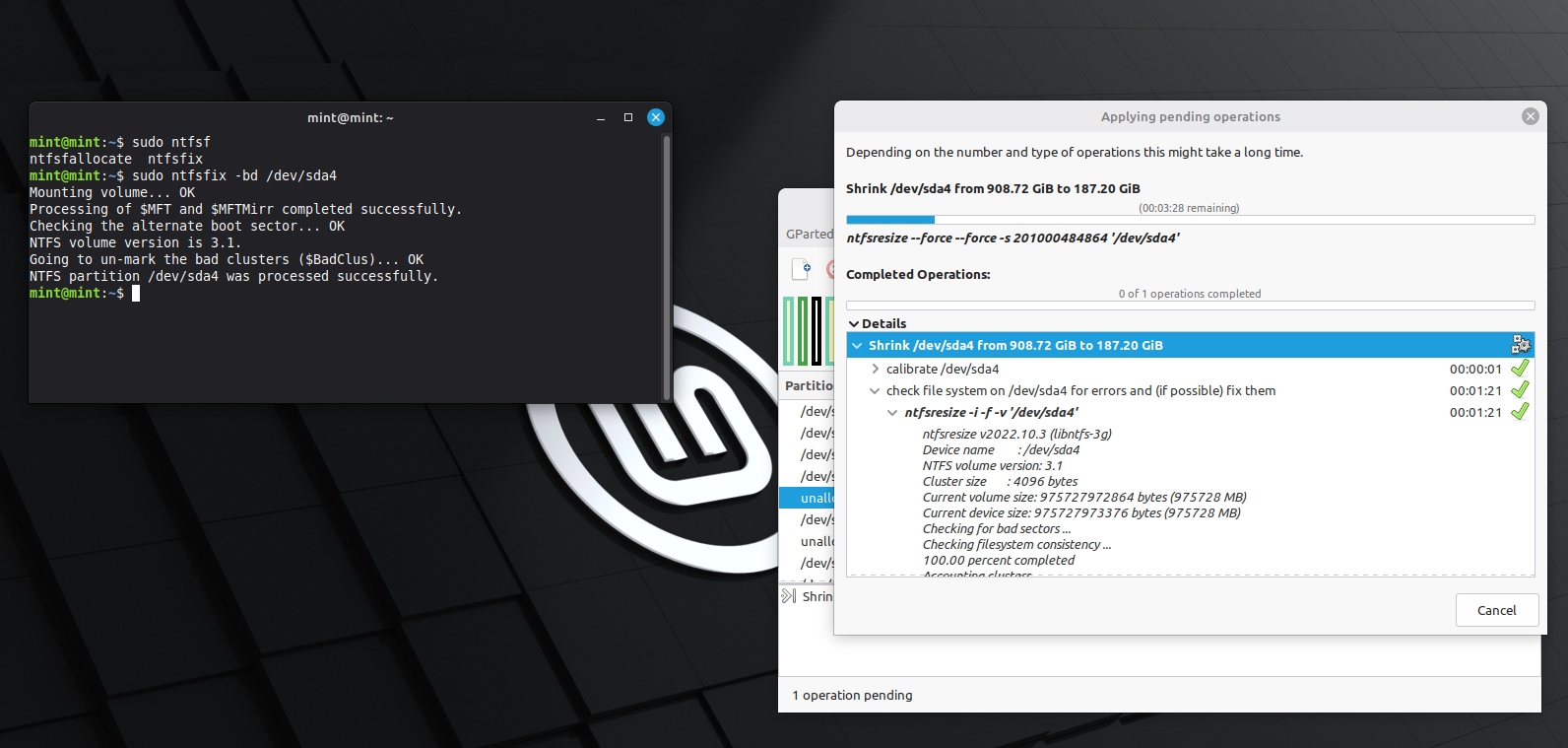The height and width of the screenshot is (748, 1568).
Task: Click the 'Processing of $MFT and $MFTMirr' terminal line
Action: (245, 209)
